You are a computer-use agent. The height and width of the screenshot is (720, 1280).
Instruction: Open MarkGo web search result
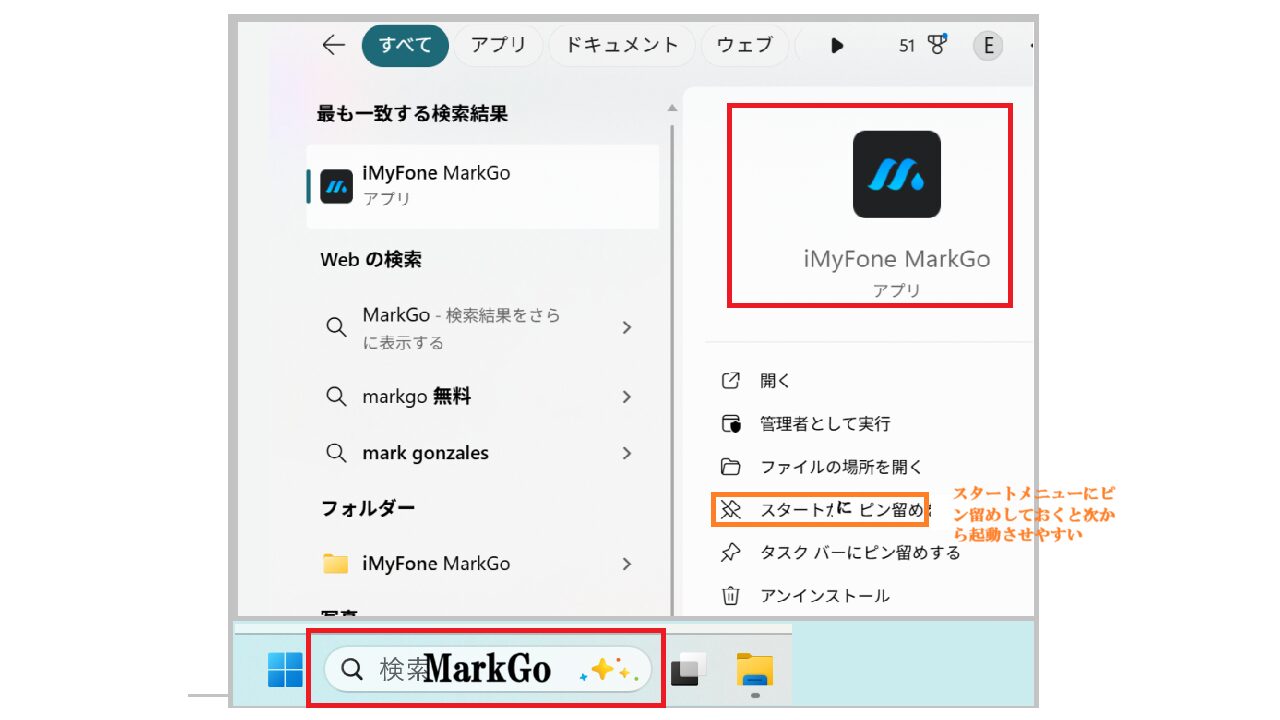pos(483,328)
